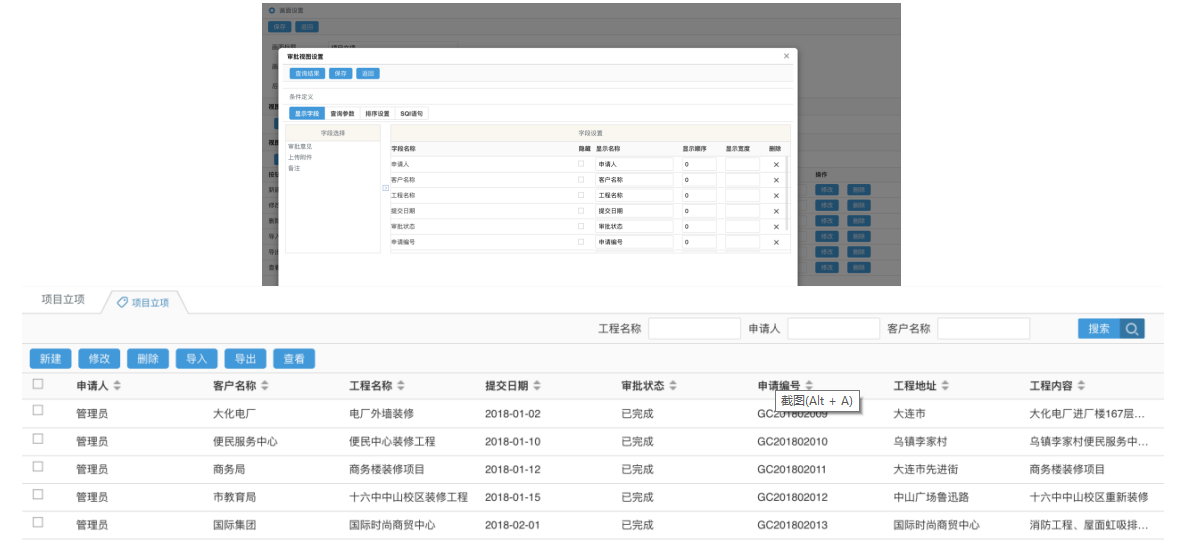Screen dimensions: 1185x544
Task: Click the move-field arrow between panels
Action: [x=386, y=188]
